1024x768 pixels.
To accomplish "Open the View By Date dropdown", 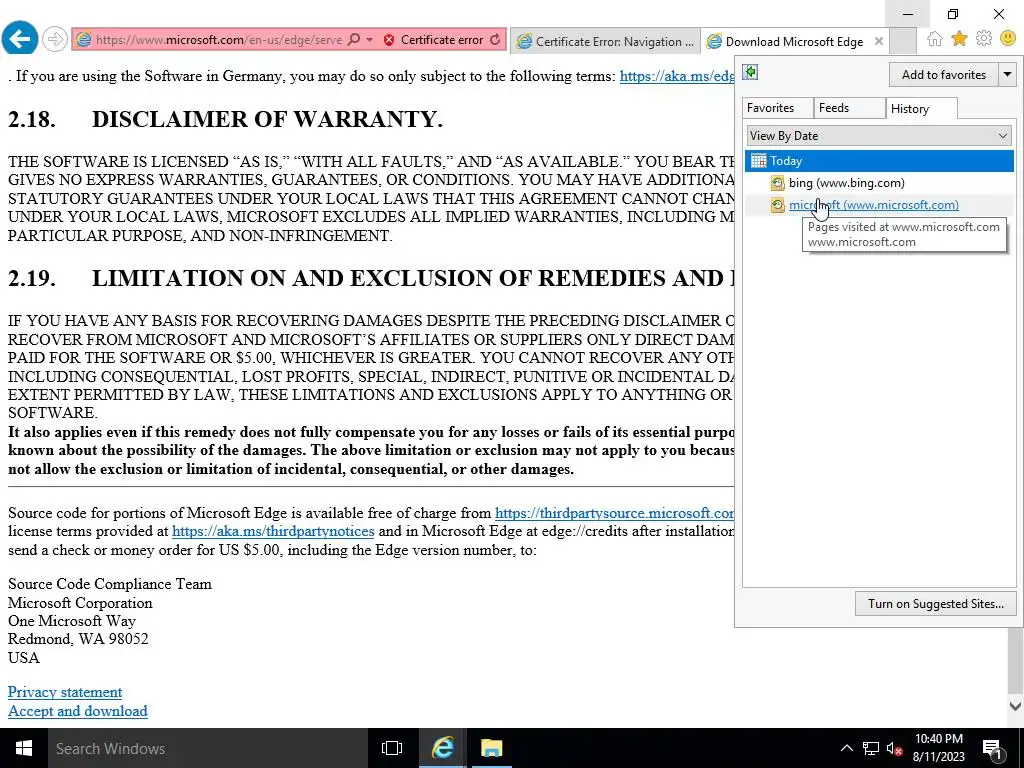I will pyautogui.click(x=879, y=136).
